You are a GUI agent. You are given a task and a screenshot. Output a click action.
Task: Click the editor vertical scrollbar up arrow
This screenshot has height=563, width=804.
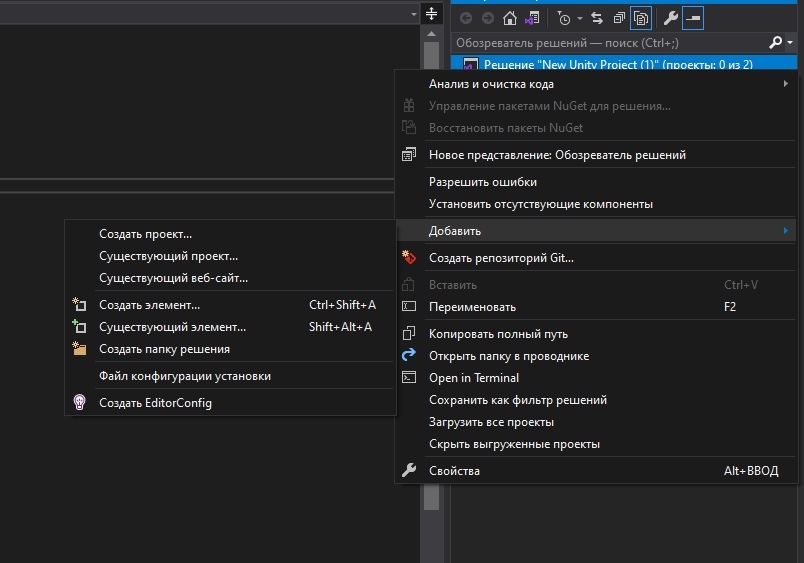[431, 33]
